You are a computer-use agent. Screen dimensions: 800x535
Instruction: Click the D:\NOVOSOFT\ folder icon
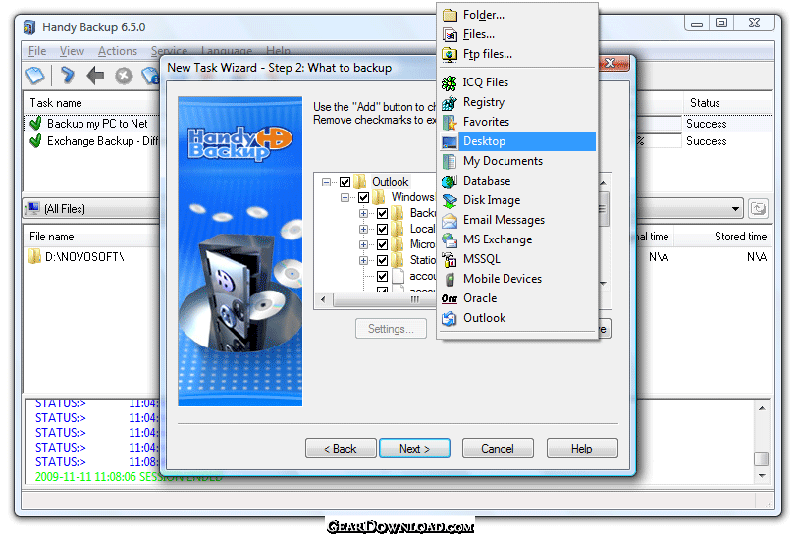click(34, 256)
